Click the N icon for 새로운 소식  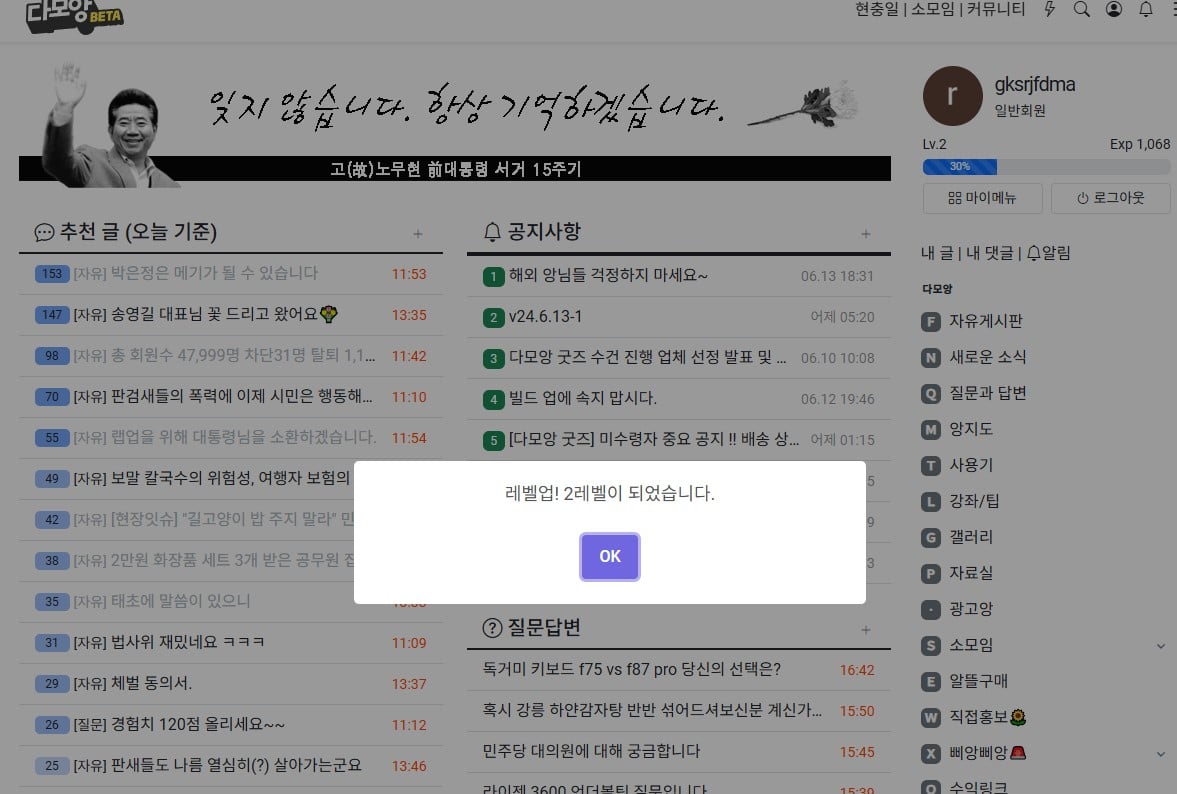[931, 358]
